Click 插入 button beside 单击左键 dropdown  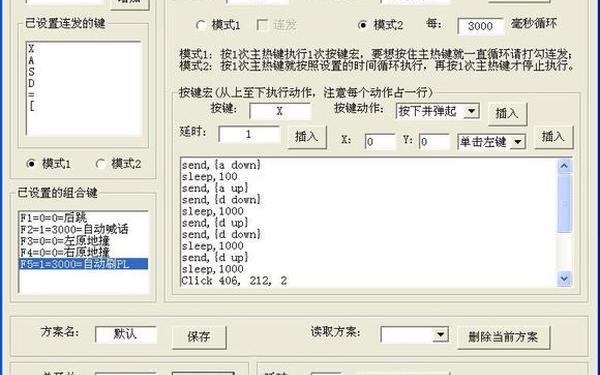[553, 137]
